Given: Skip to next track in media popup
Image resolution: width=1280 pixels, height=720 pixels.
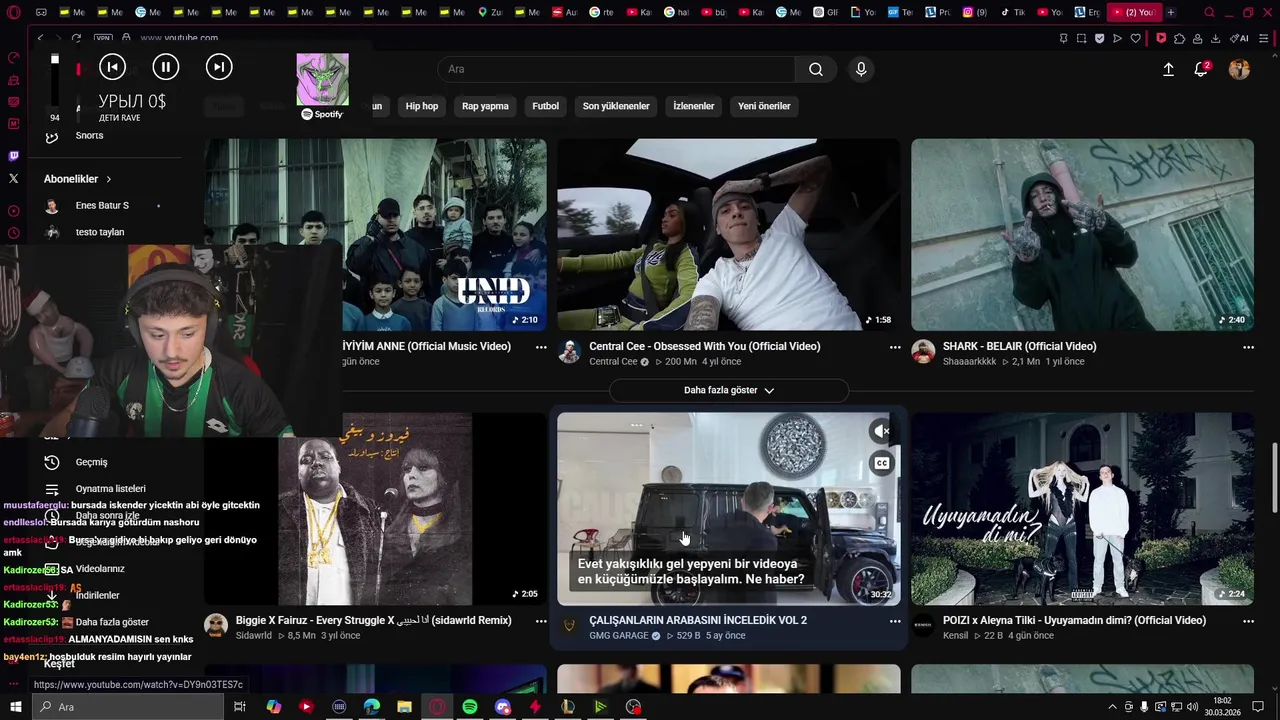Looking at the screenshot, I should [219, 67].
